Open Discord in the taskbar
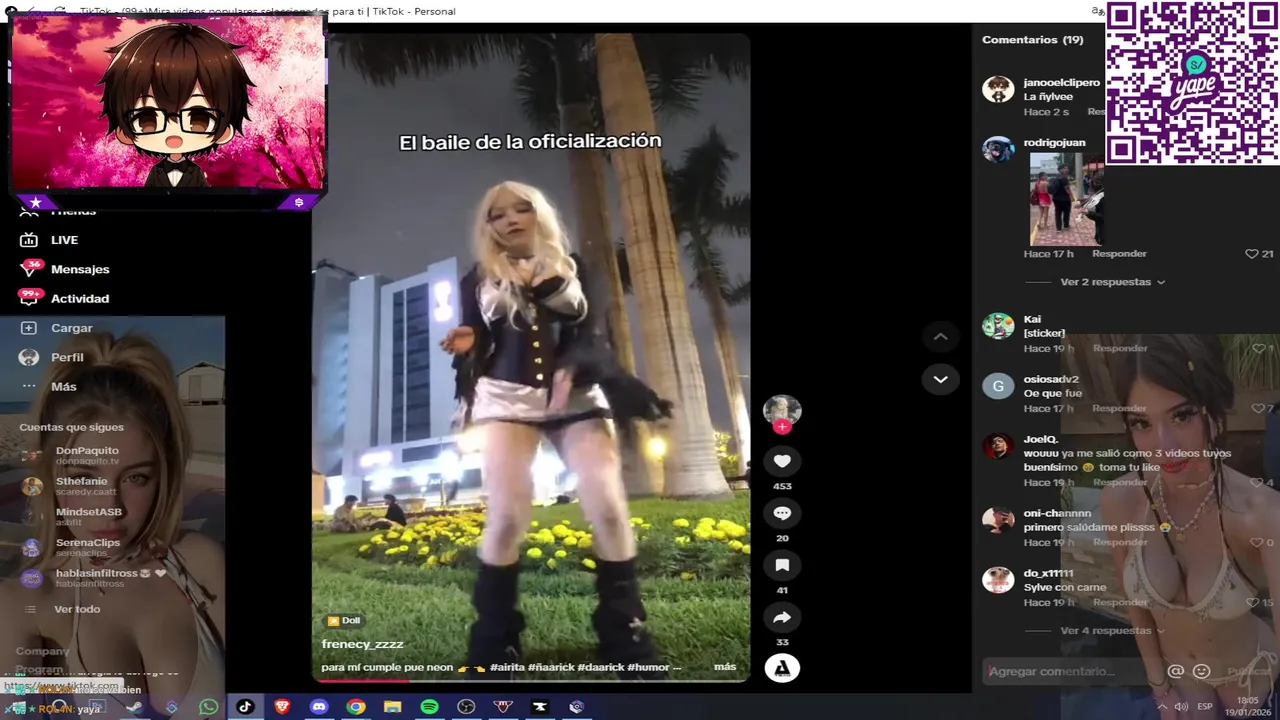 click(319, 707)
